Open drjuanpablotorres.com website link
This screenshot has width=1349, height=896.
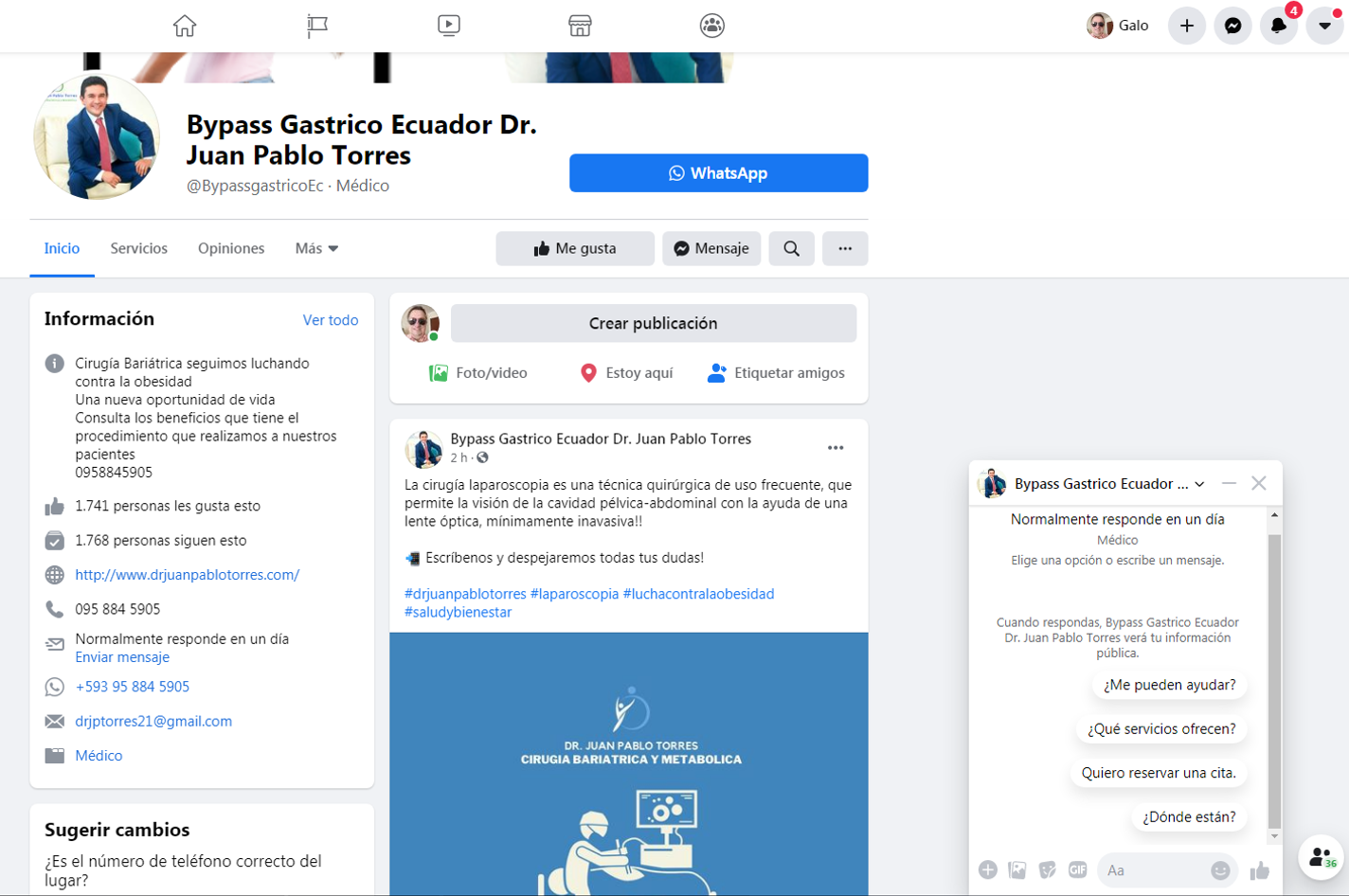click(187, 575)
